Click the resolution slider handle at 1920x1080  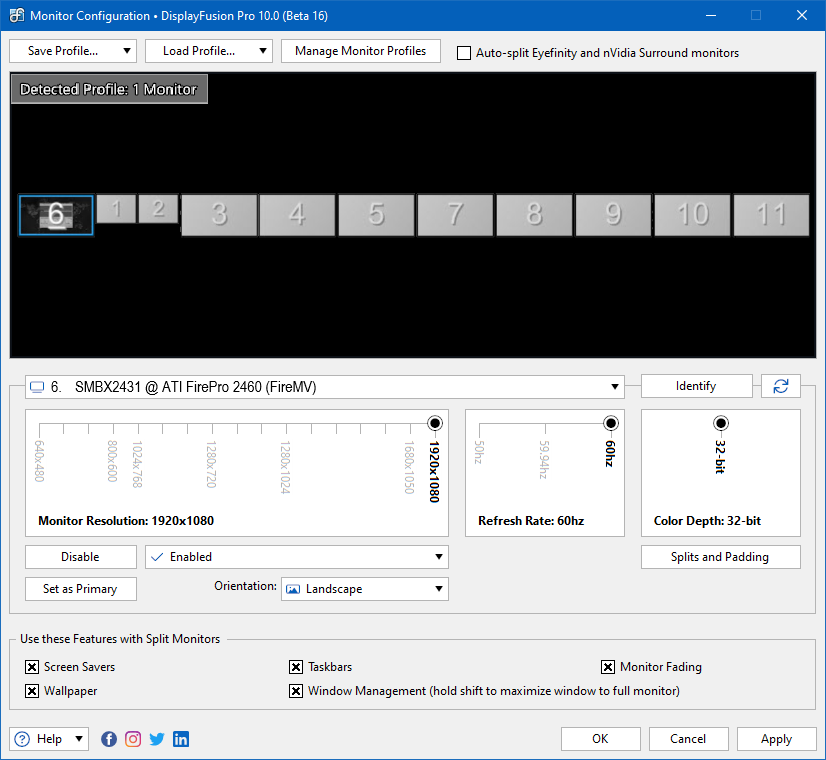(x=435, y=423)
